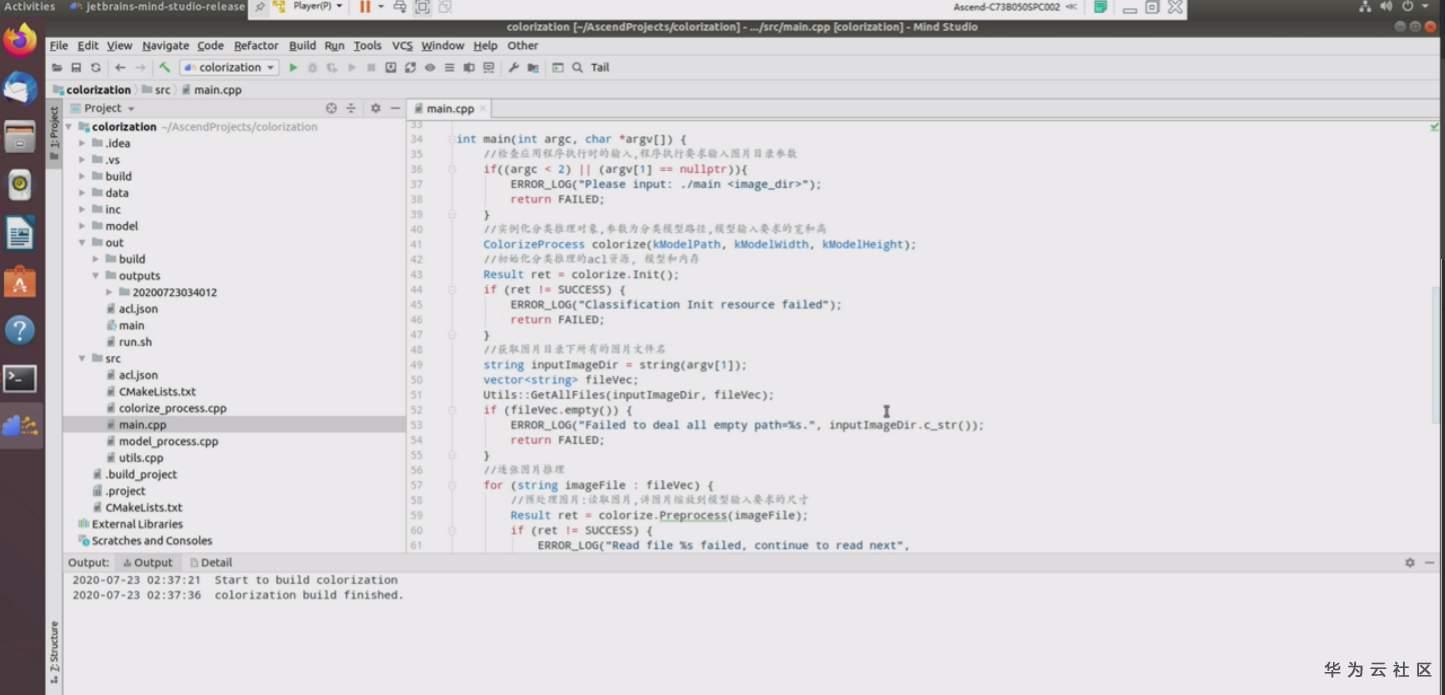Viewport: 1445px width, 695px height.
Task: Click Activities in the top bar
Action: point(29,6)
